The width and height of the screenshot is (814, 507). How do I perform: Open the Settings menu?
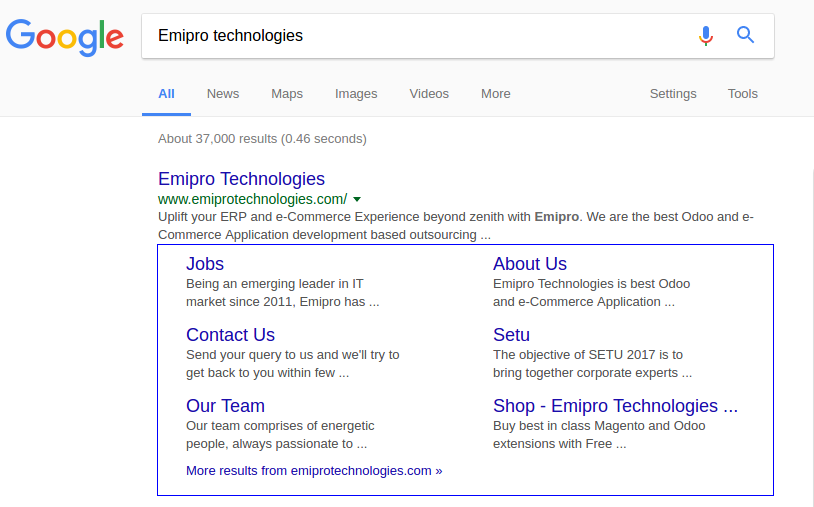coord(673,94)
